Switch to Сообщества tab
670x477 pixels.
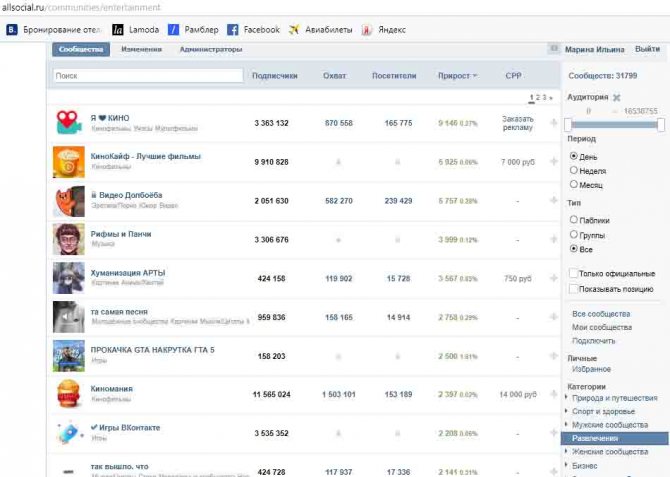[81, 49]
